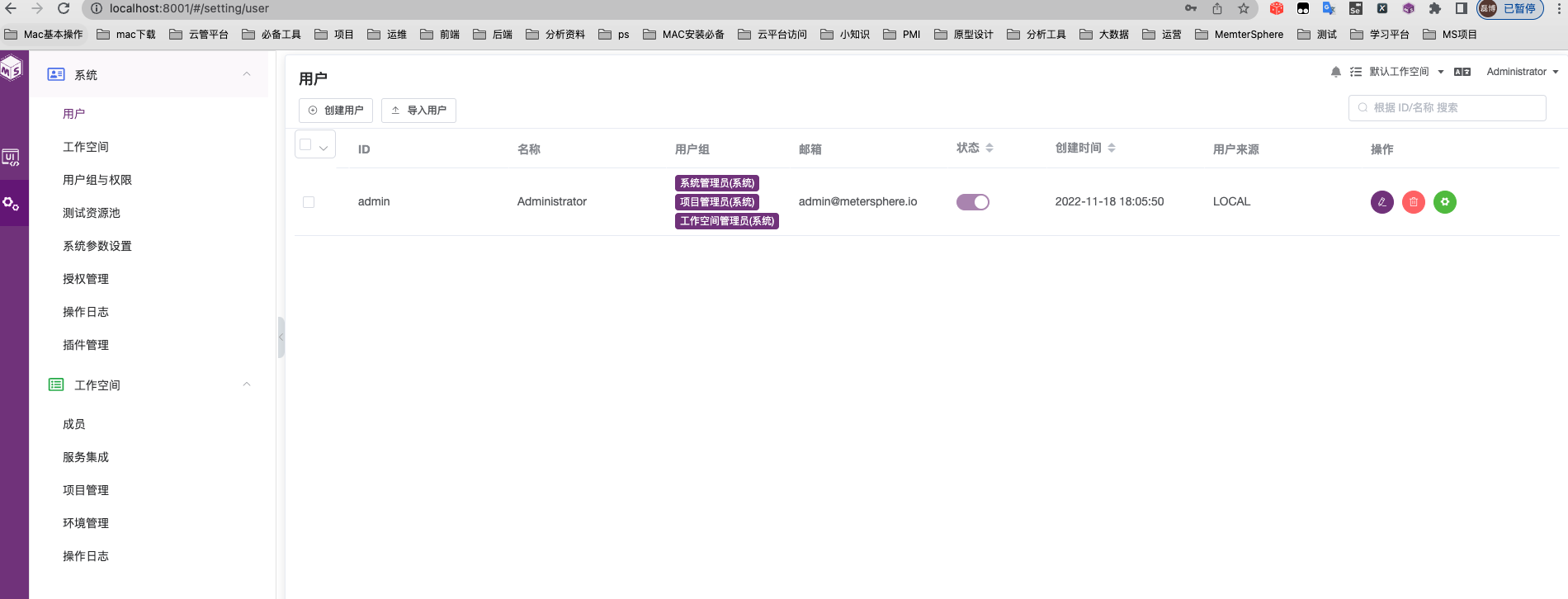Check the admin row checkbox
1568x599 pixels.
click(x=309, y=202)
